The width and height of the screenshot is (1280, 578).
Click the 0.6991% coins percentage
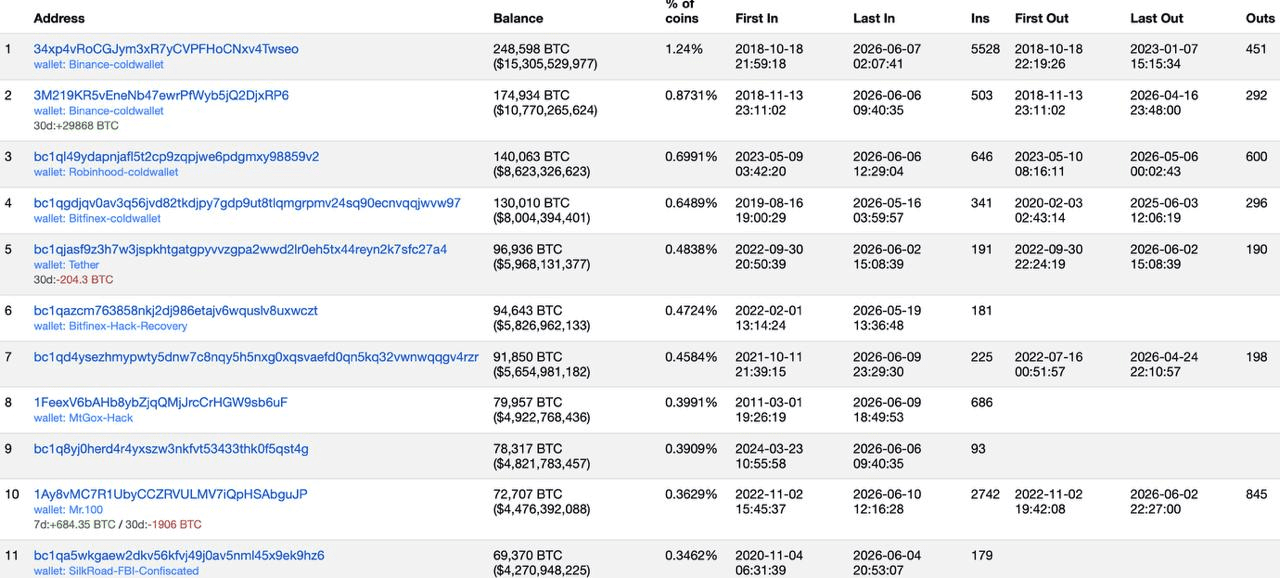click(691, 157)
